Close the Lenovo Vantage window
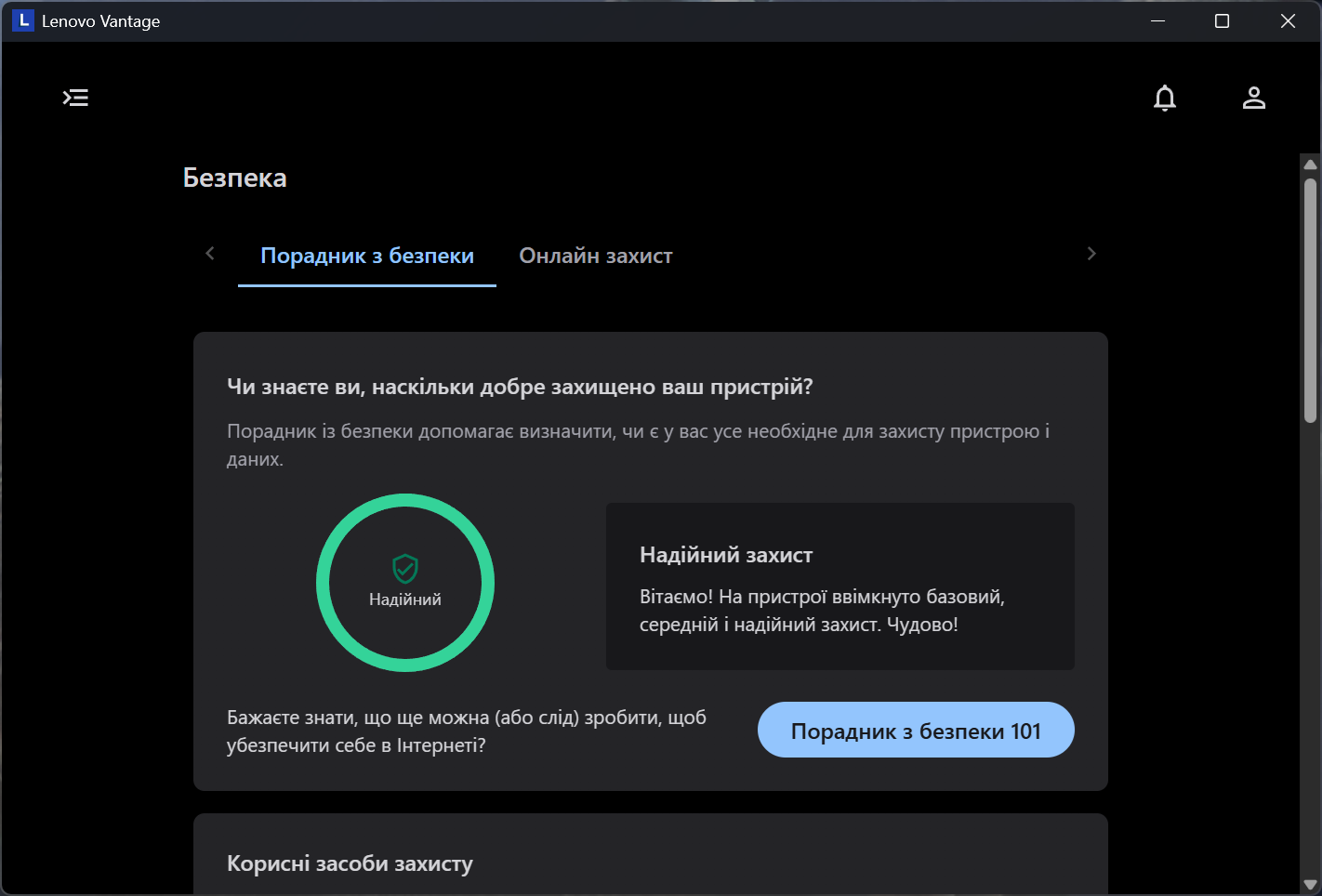 1288,20
